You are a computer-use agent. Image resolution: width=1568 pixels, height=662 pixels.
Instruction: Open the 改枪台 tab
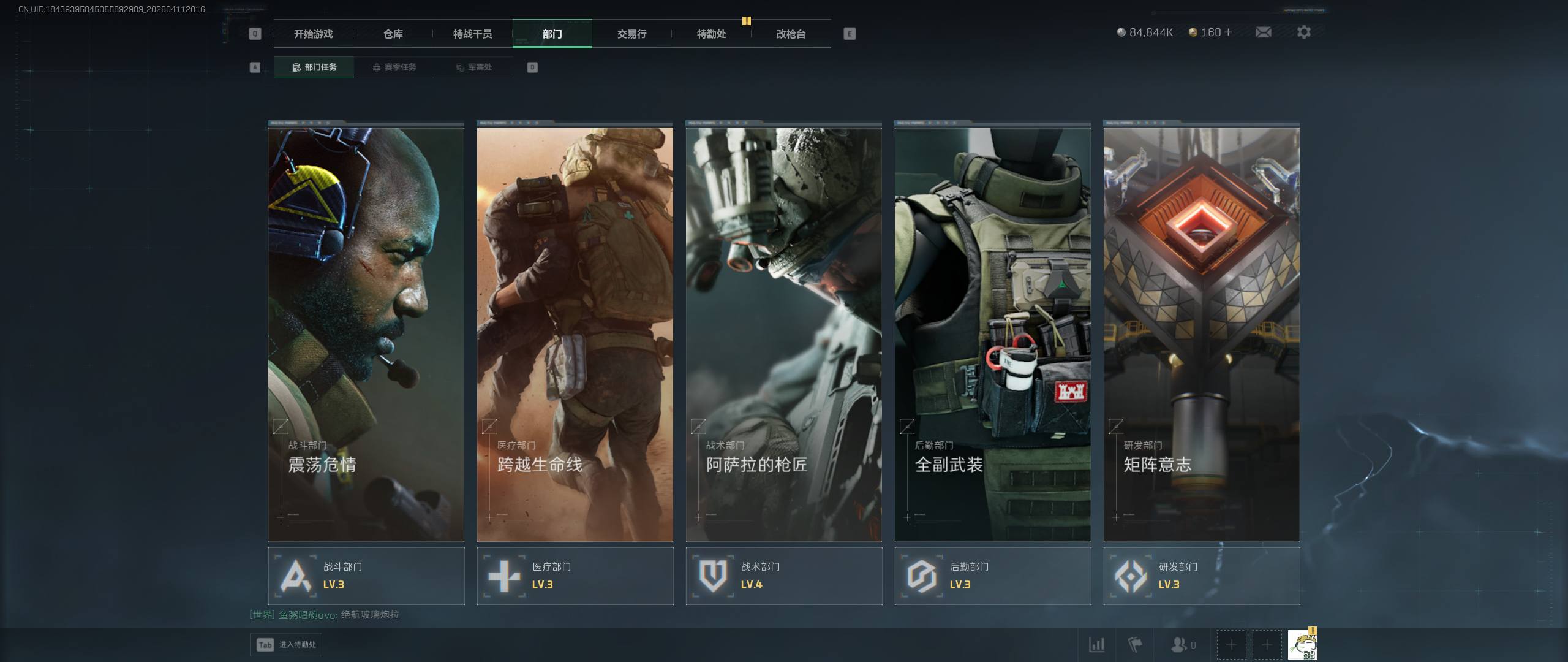pos(791,34)
